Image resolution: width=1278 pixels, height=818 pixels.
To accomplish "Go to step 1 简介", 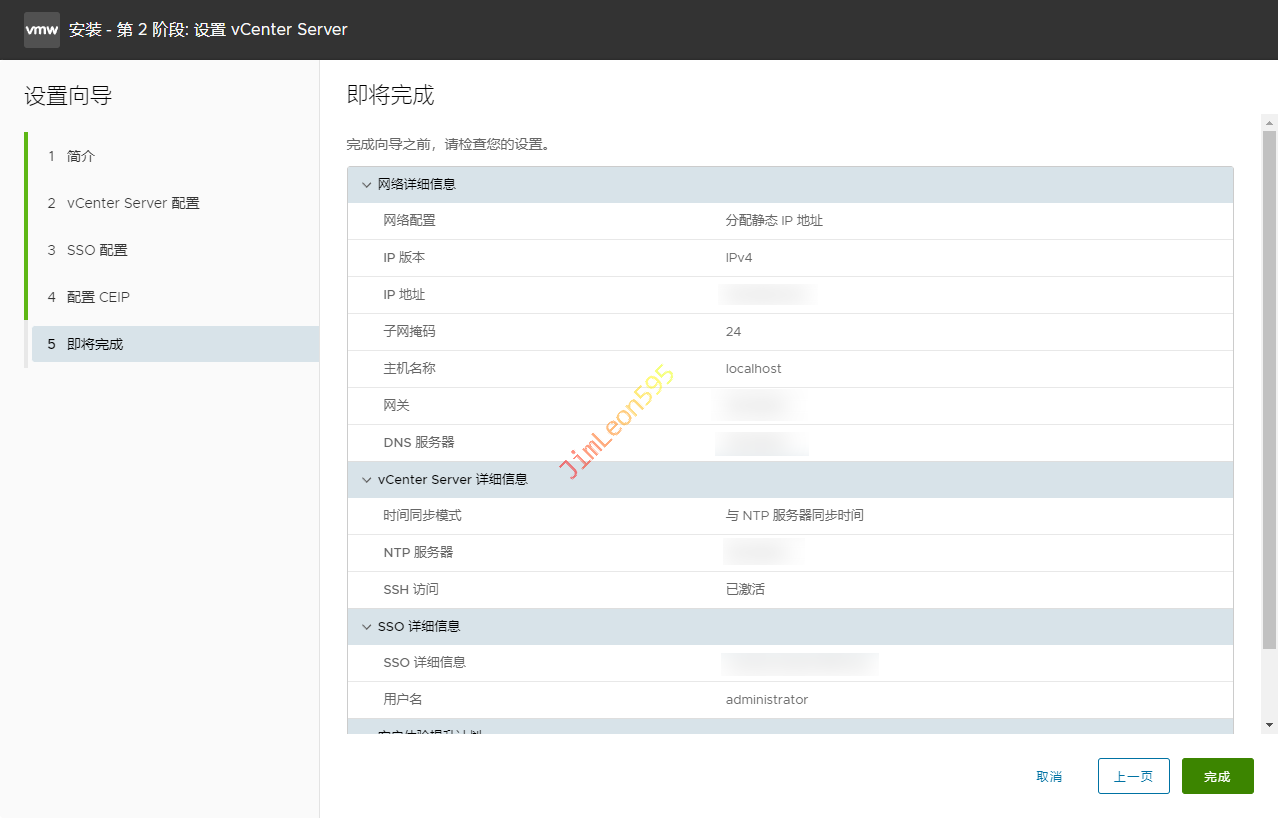I will pyautogui.click(x=80, y=156).
